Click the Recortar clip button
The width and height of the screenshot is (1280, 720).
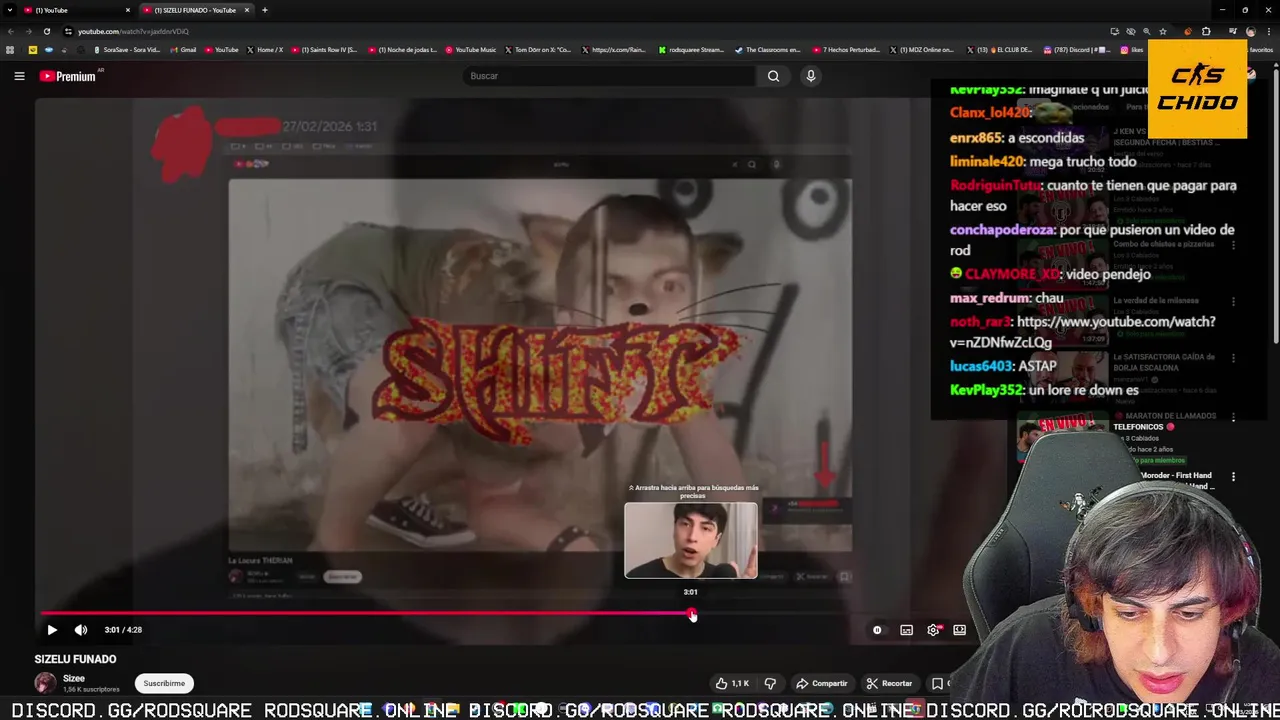coord(889,683)
